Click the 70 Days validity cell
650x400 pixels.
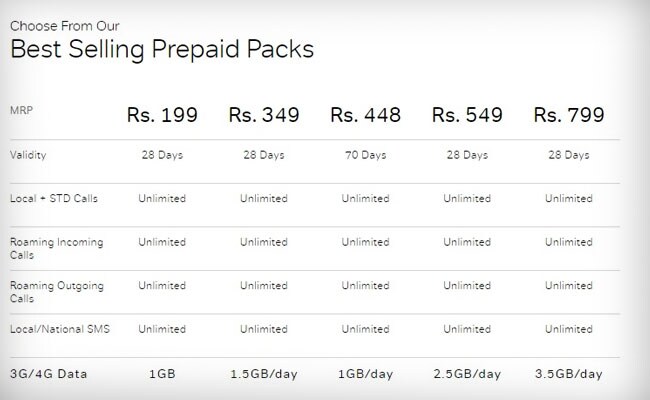point(366,155)
